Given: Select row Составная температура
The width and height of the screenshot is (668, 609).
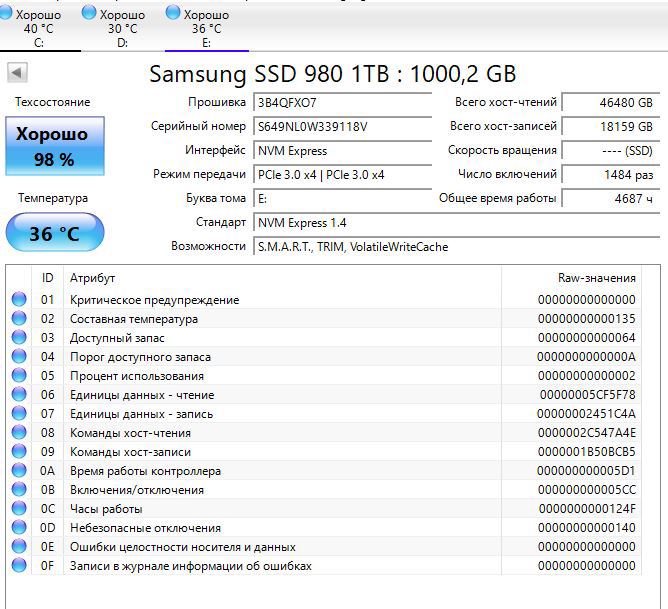Looking at the screenshot, I should pyautogui.click(x=324, y=319).
